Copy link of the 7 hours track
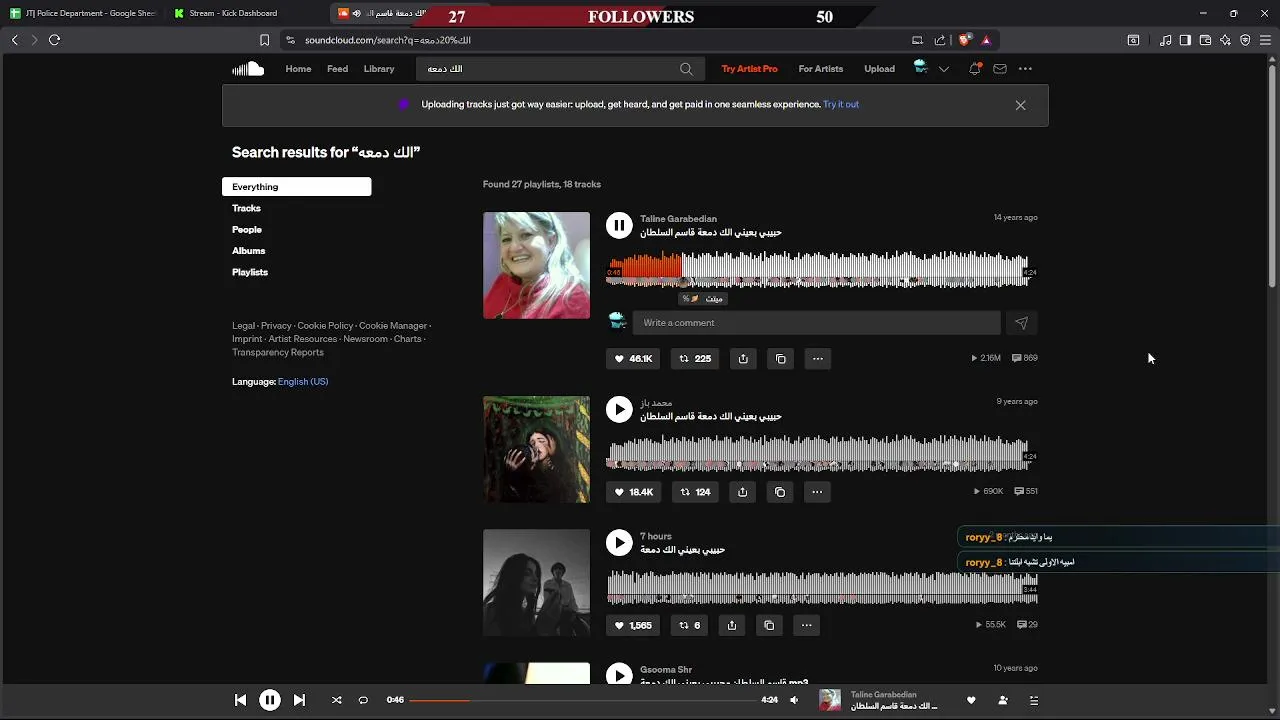Image resolution: width=1280 pixels, height=720 pixels. (x=769, y=625)
